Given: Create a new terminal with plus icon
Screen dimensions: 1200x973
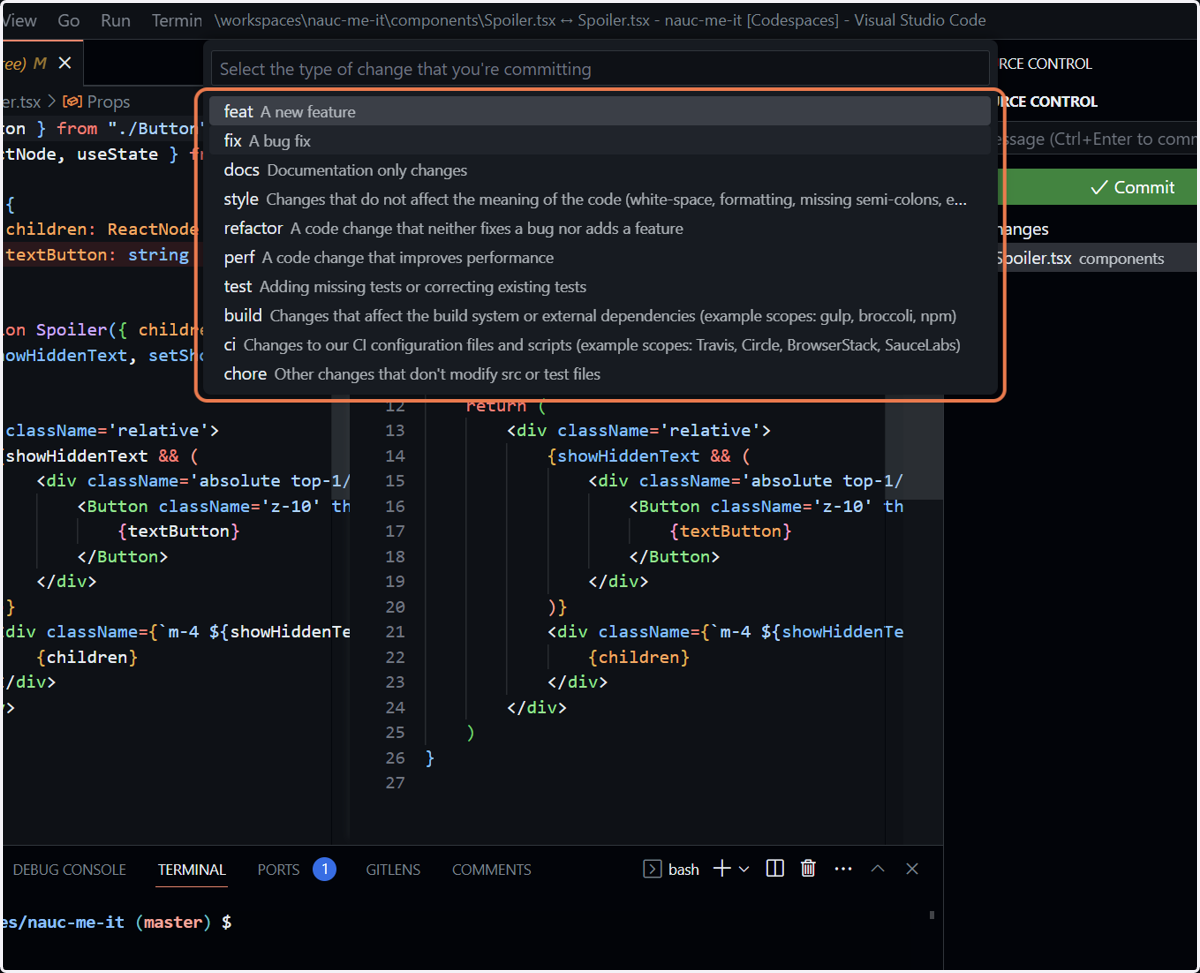Looking at the screenshot, I should click(722, 869).
